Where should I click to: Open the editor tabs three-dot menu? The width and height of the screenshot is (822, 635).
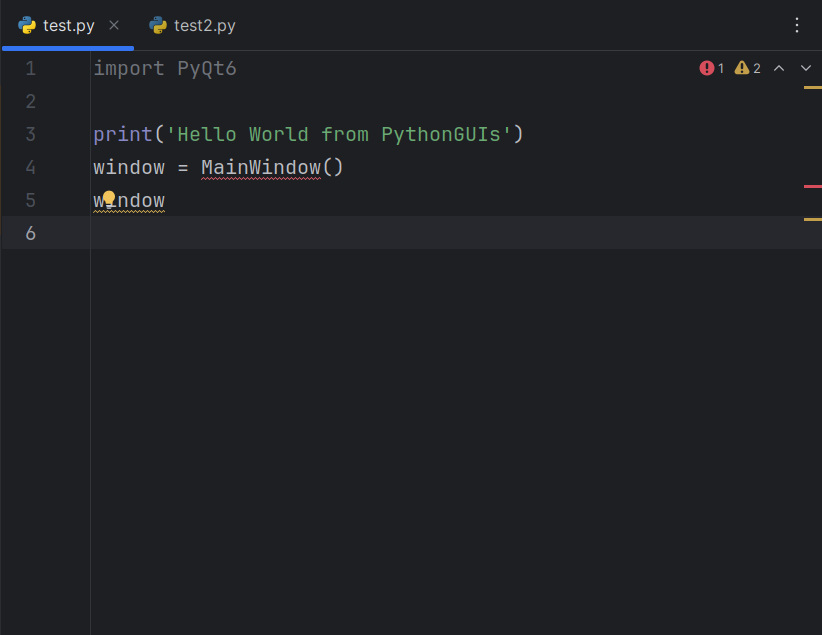[796, 25]
